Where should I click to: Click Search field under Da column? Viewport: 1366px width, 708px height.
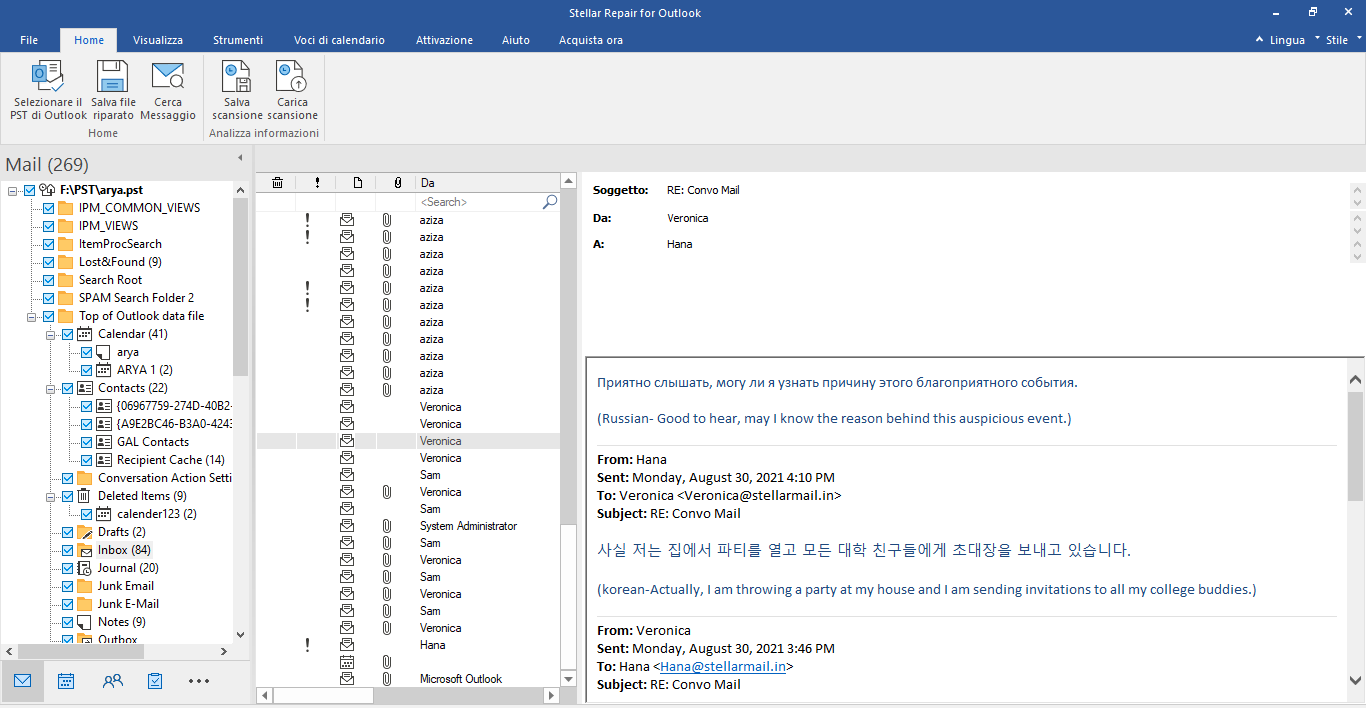[x=478, y=202]
